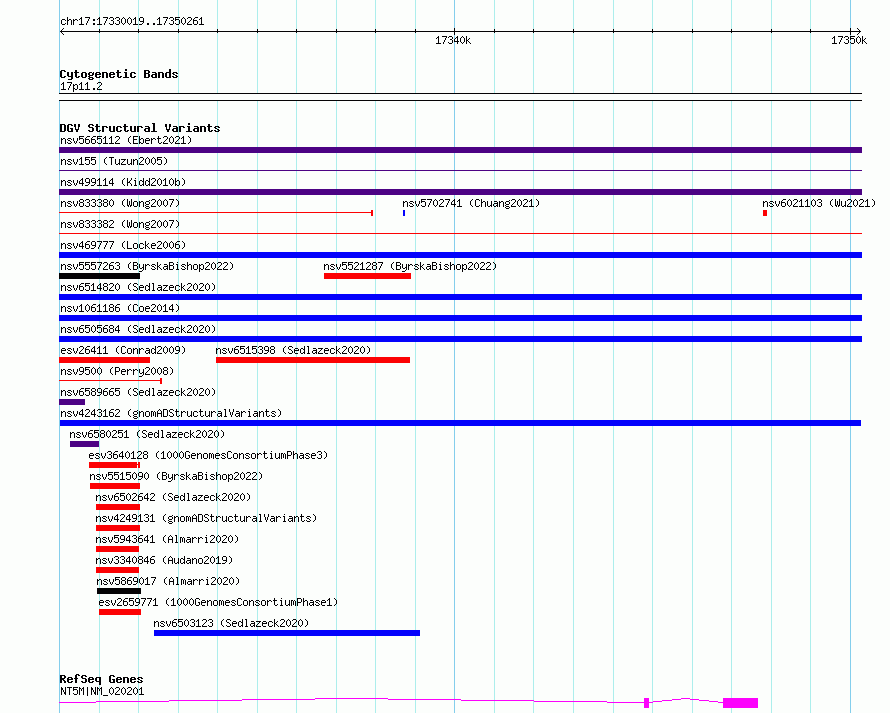Click the red esv26411 variant bar
The width and height of the screenshot is (890, 713).
click(104, 360)
